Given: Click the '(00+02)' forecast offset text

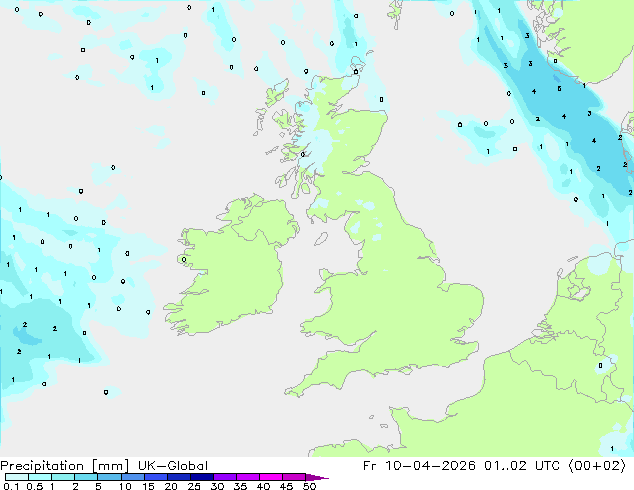Looking at the screenshot, I should [x=597, y=466].
